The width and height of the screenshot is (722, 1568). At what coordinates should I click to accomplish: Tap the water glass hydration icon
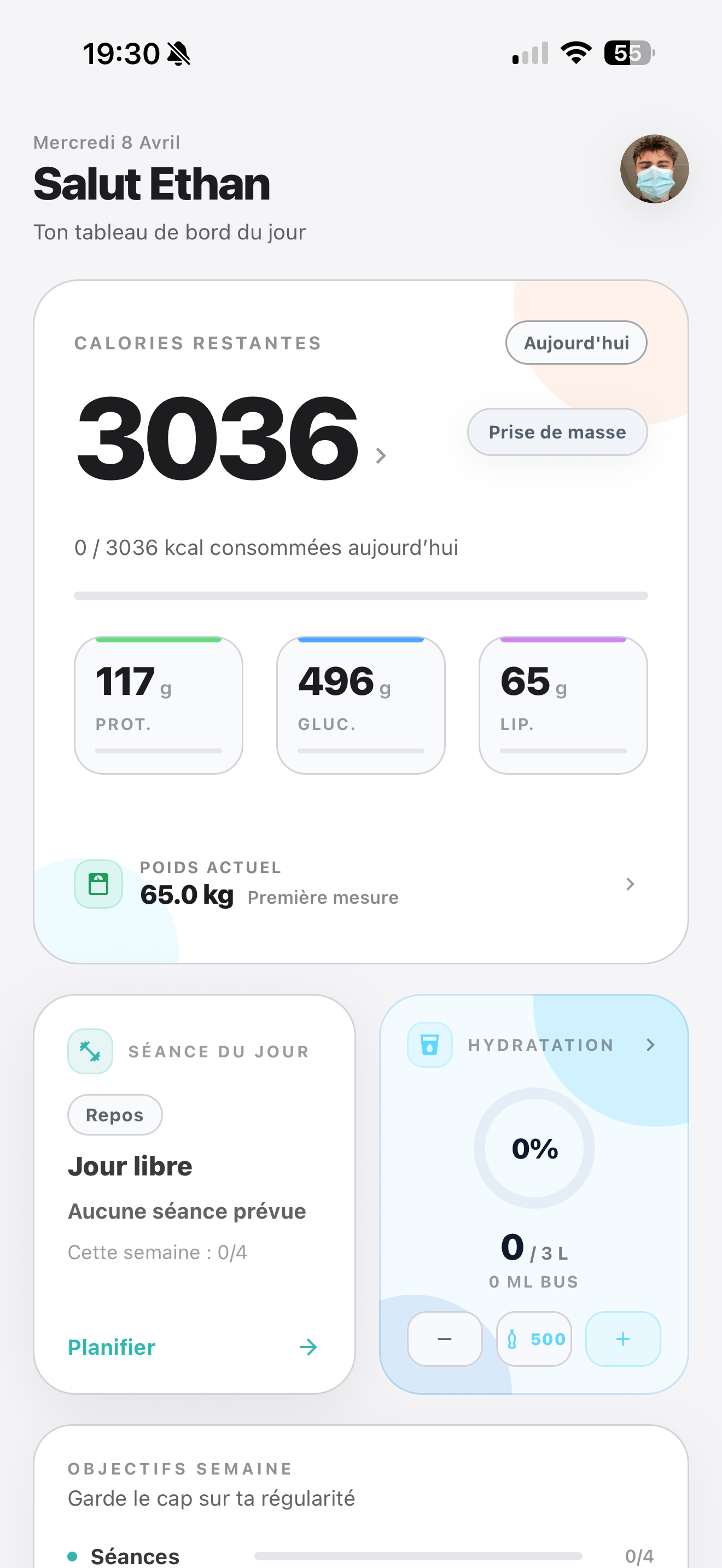click(x=430, y=1045)
